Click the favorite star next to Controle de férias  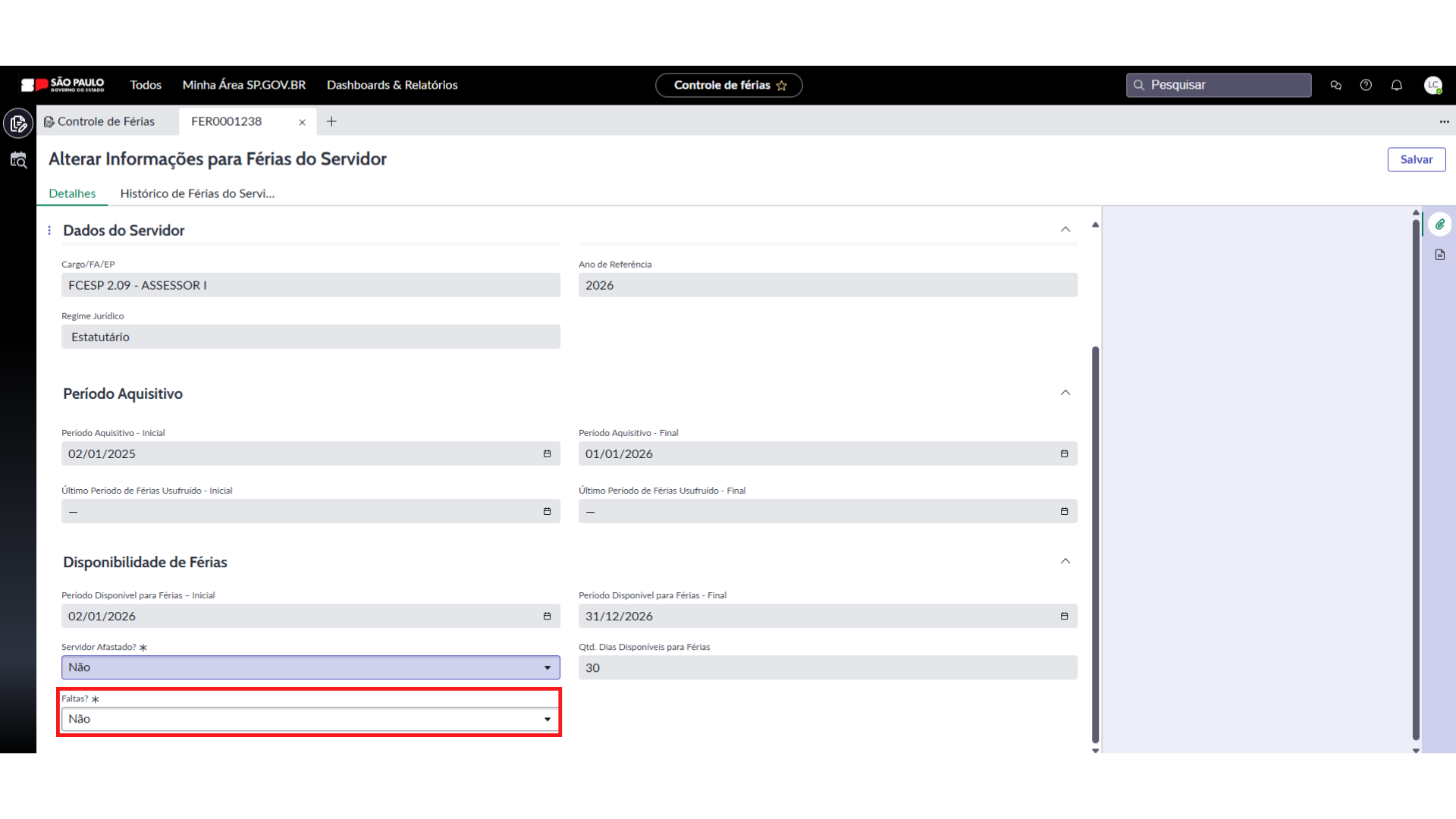(x=782, y=86)
